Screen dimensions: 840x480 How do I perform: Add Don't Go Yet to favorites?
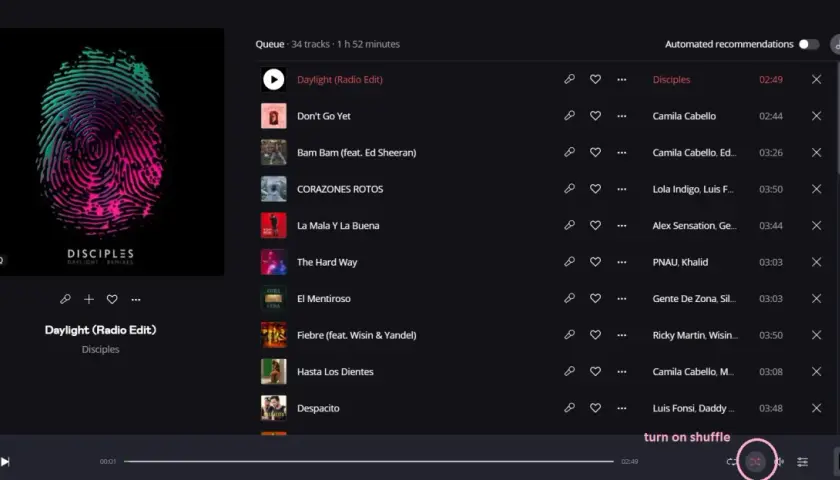coord(595,116)
